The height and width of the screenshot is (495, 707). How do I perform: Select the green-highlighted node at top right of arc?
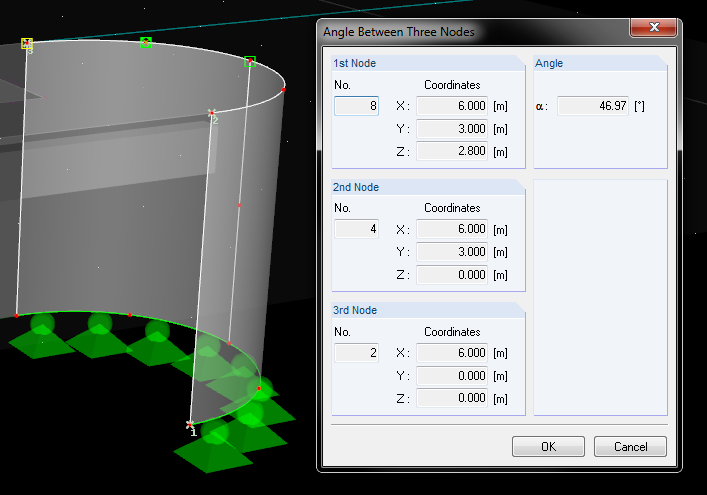[x=250, y=61]
